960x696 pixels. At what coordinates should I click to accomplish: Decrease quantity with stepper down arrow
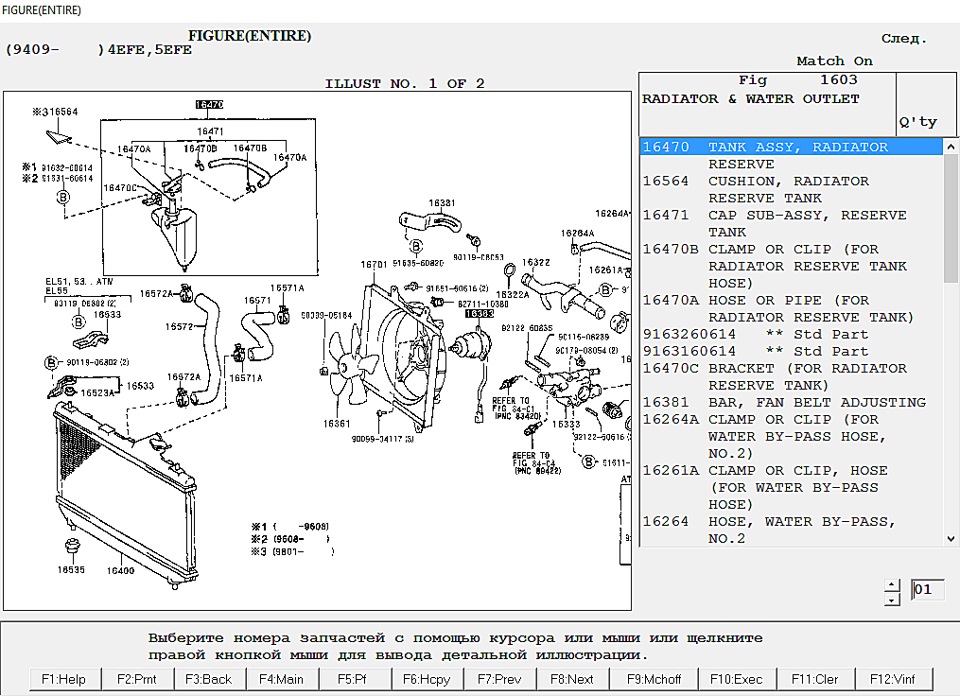click(x=892, y=600)
